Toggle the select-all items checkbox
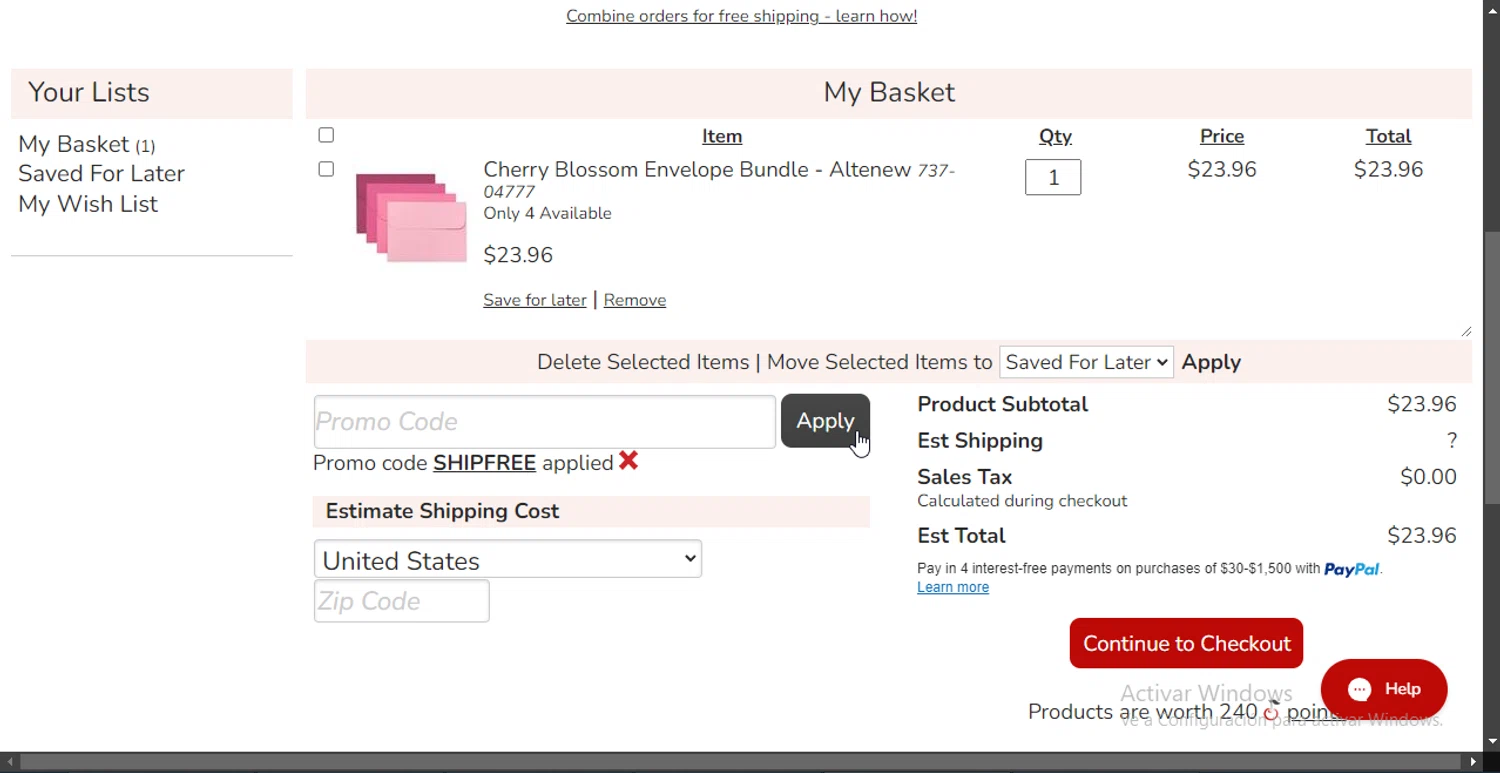This screenshot has height=773, width=1500. tap(326, 135)
